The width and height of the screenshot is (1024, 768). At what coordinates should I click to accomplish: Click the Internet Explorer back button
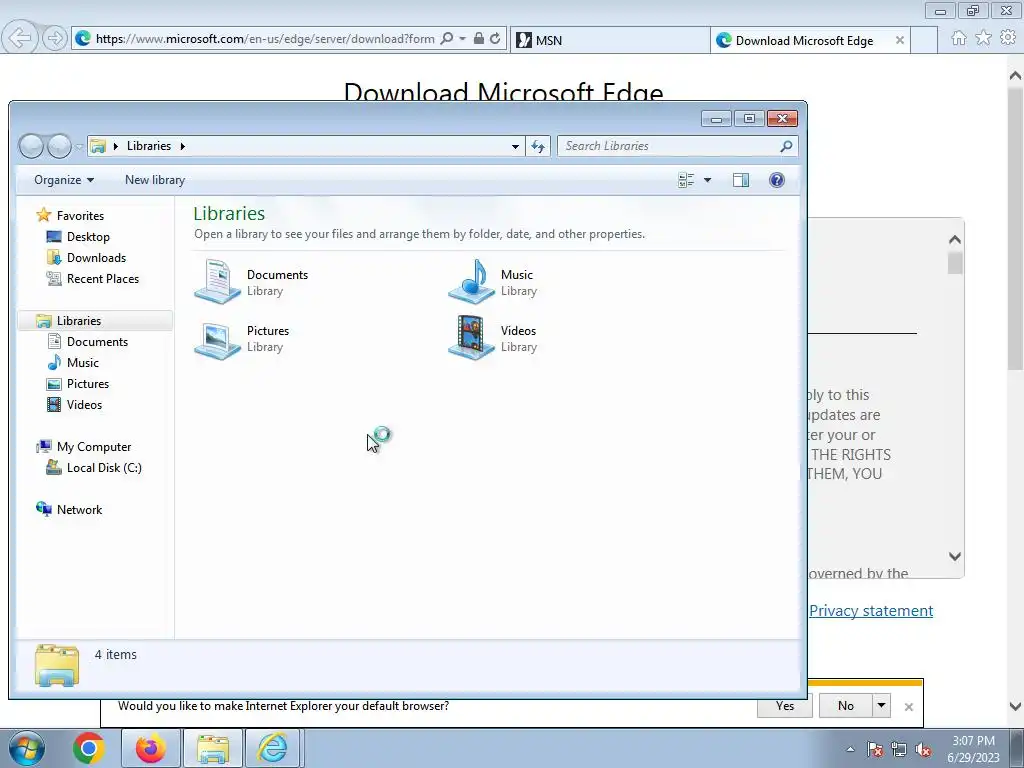pos(20,38)
